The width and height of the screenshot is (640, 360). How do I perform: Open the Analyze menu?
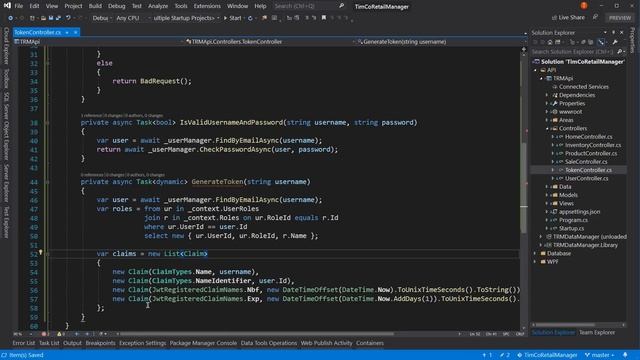click(x=158, y=6)
